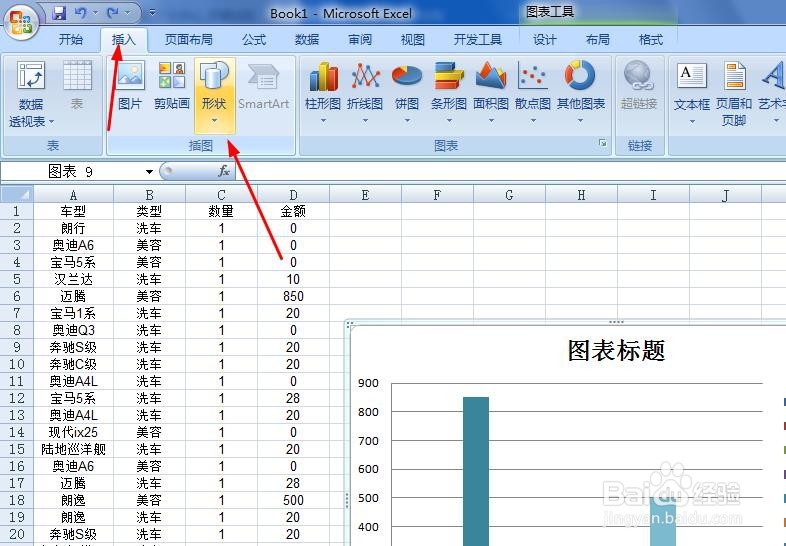Select column F header
The image size is (786, 546).
pos(437,195)
